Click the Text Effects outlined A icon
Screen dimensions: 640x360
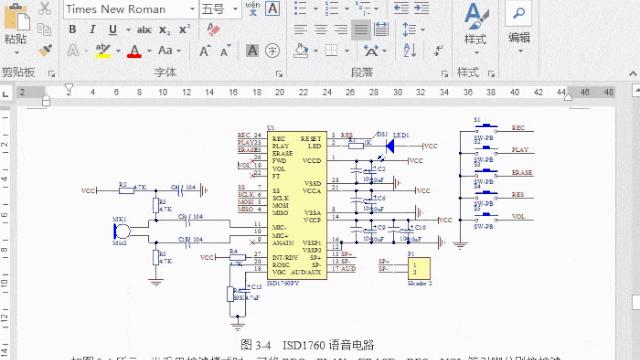[73, 50]
